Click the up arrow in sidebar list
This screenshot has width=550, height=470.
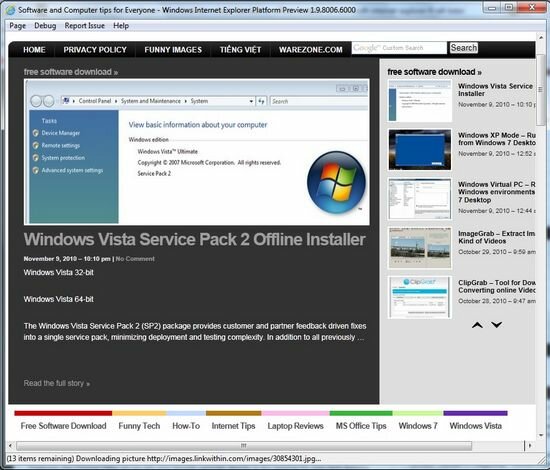(477, 325)
